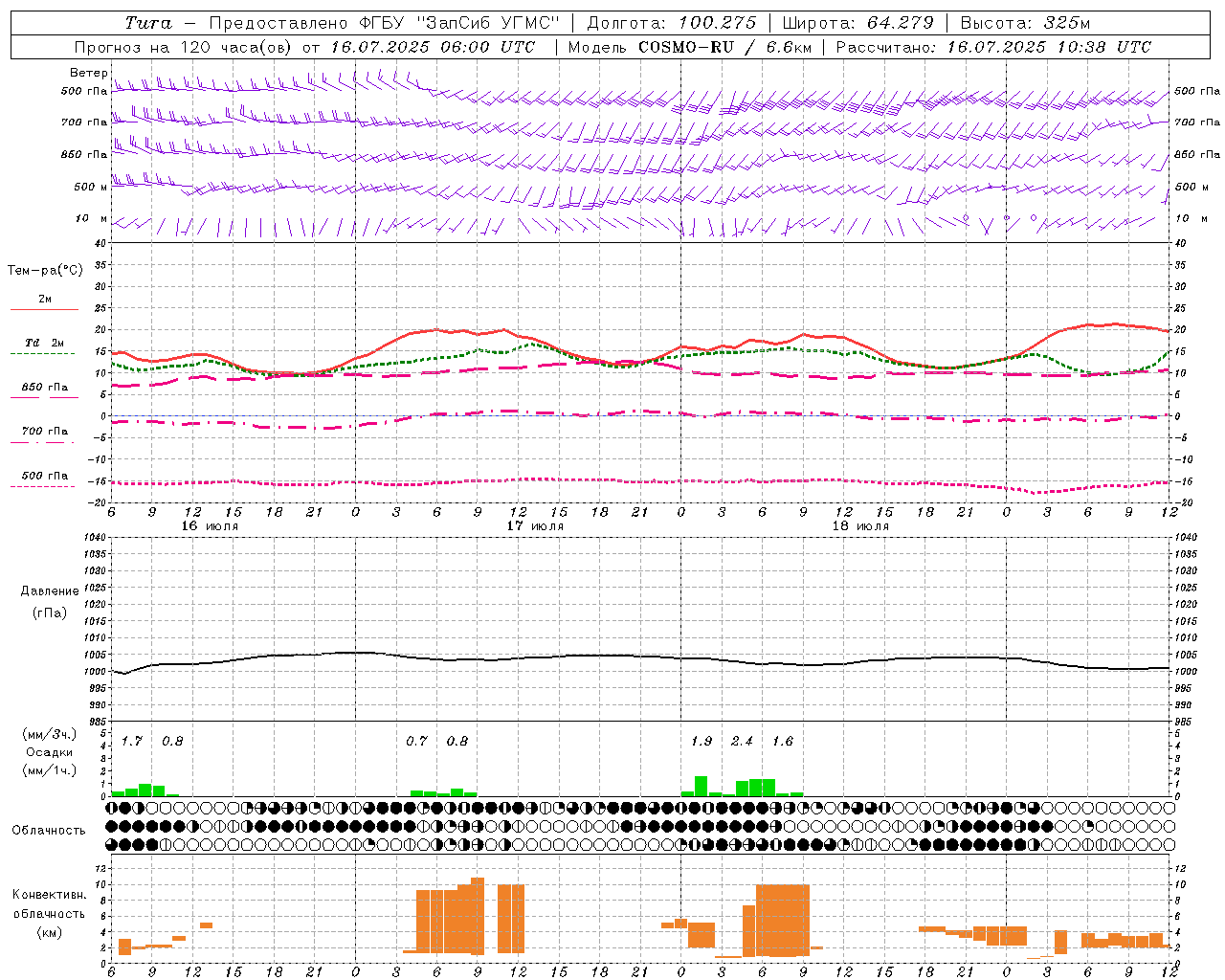This screenshot has height=980, width=1225.
Task: Click the "(гПа)" unit under Давление
Action: pyautogui.click(x=49, y=613)
